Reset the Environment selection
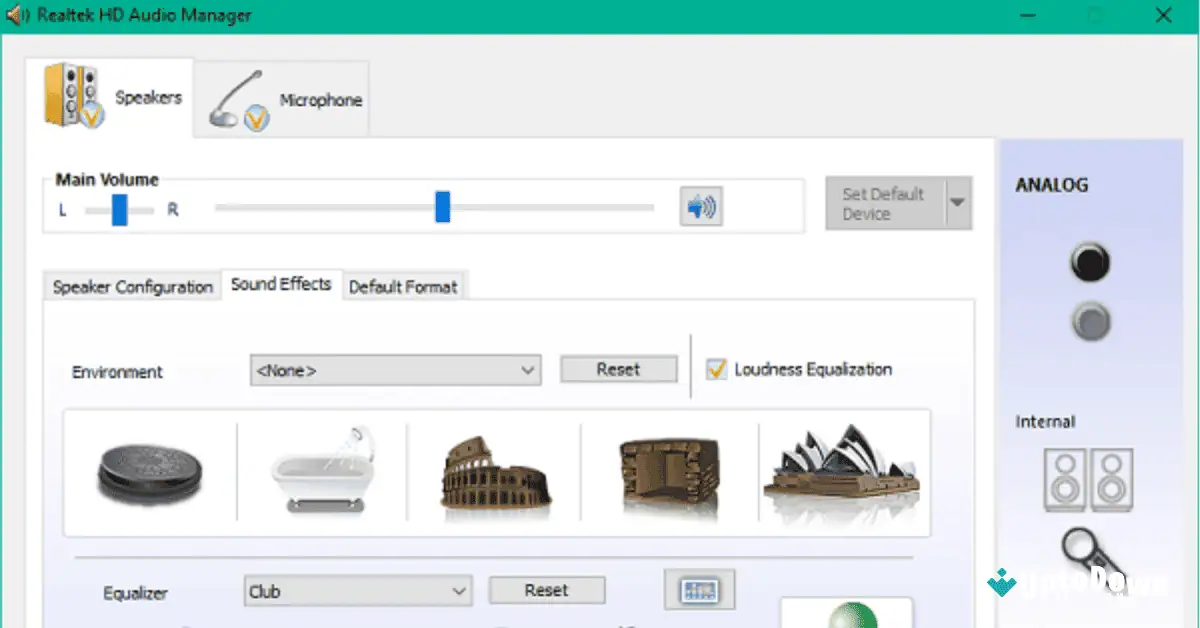Image resolution: width=1200 pixels, height=628 pixels. (x=618, y=369)
